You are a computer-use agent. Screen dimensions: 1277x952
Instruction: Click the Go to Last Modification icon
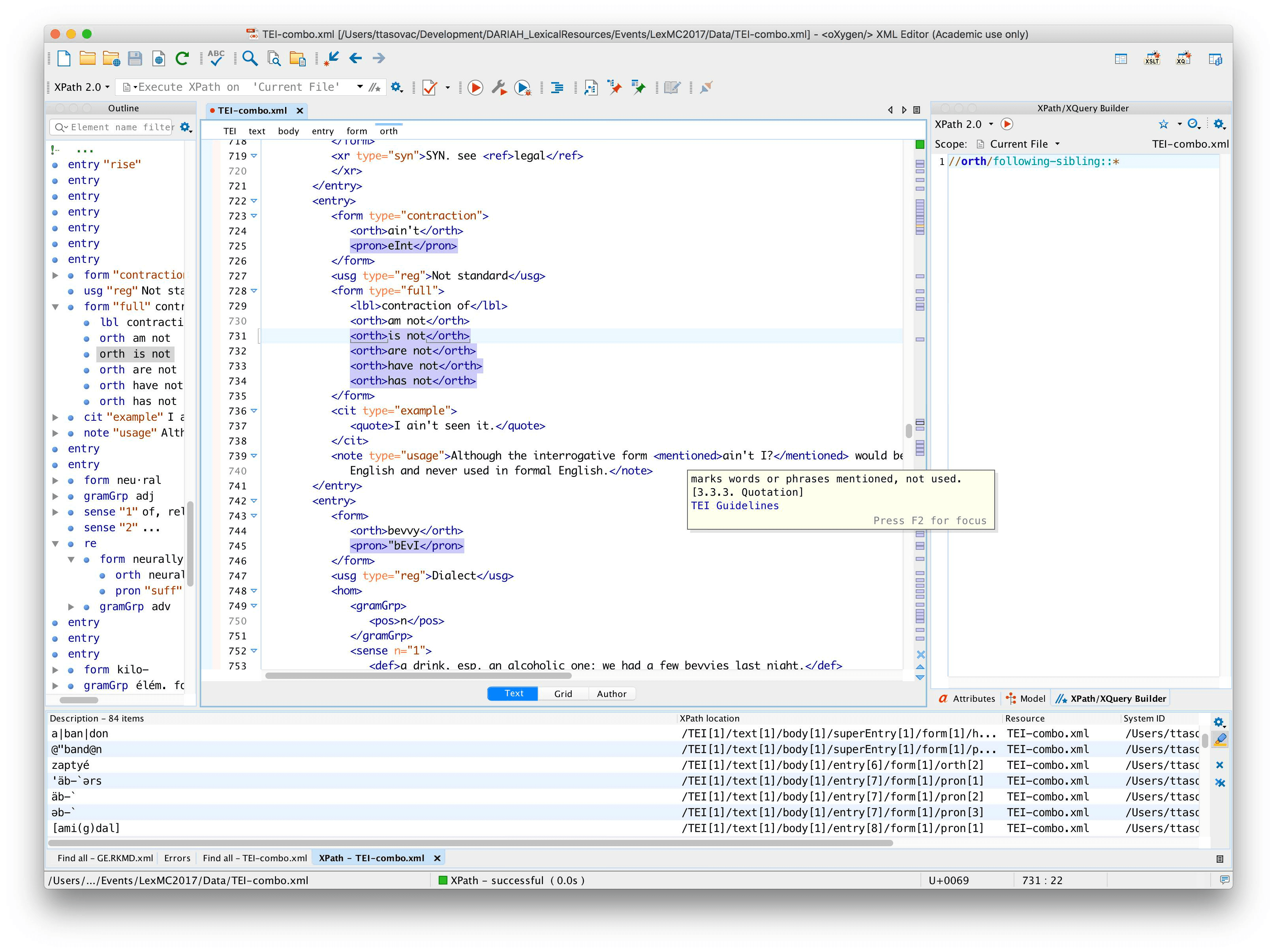331,58
